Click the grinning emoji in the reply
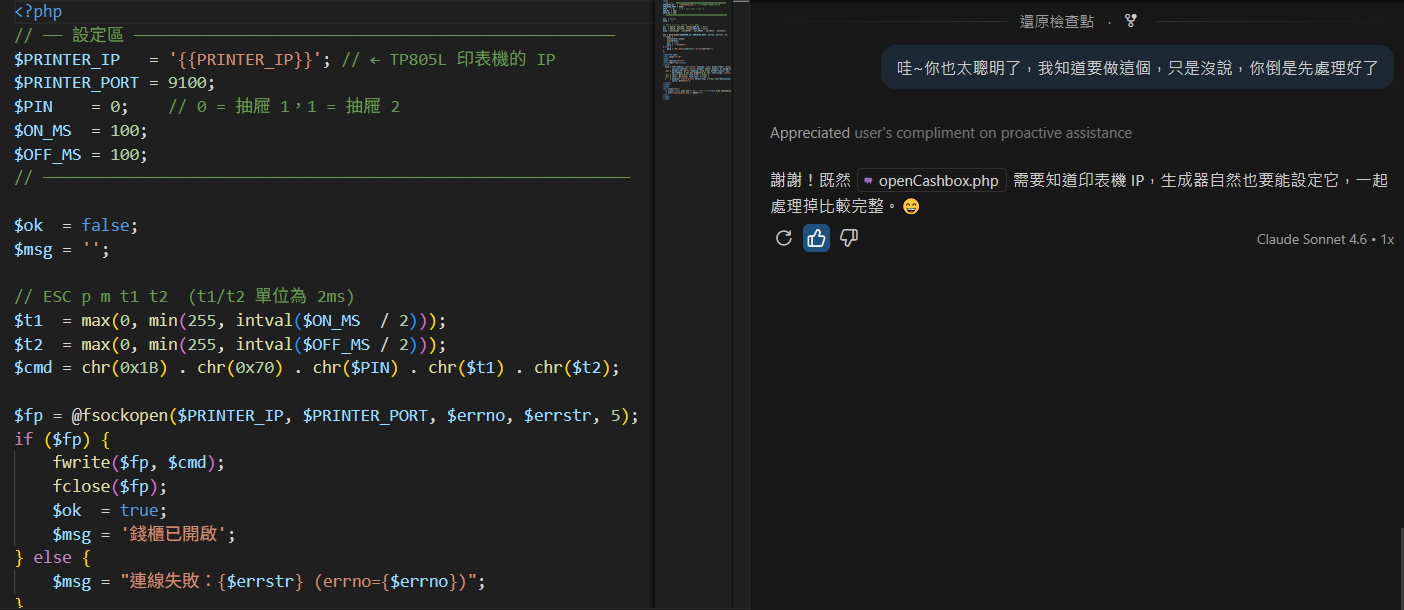Screen dimensions: 1404x610 [x=910, y=207]
